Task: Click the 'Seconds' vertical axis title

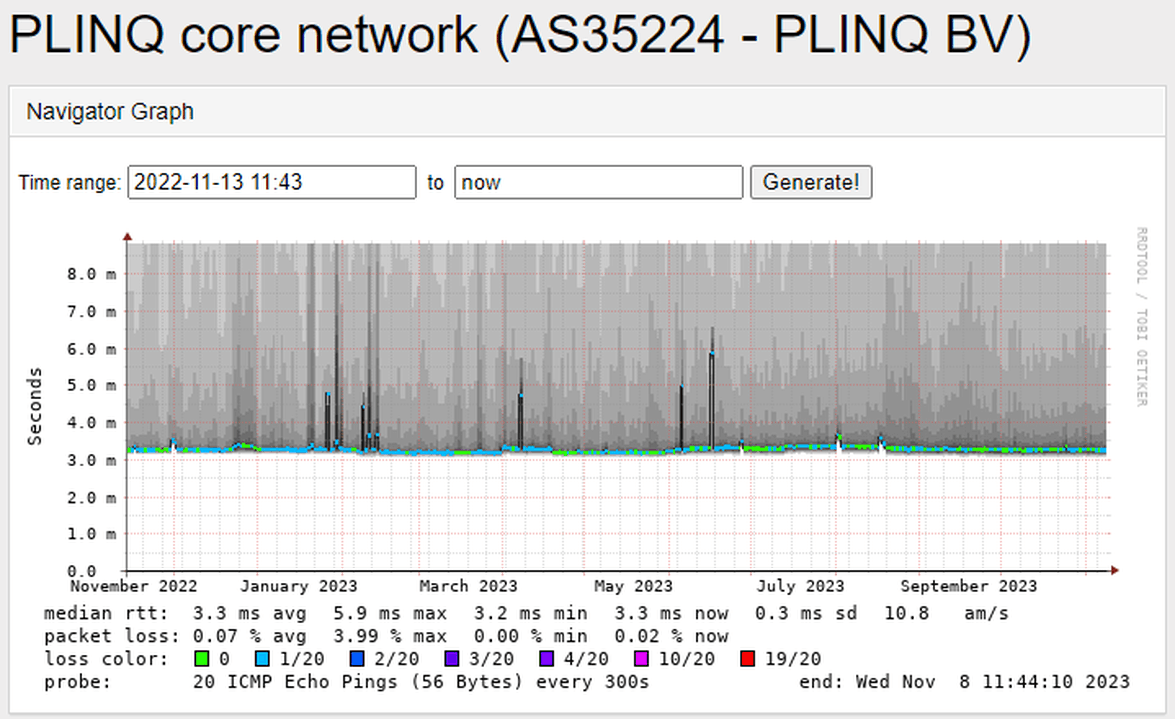Action: click(x=34, y=406)
